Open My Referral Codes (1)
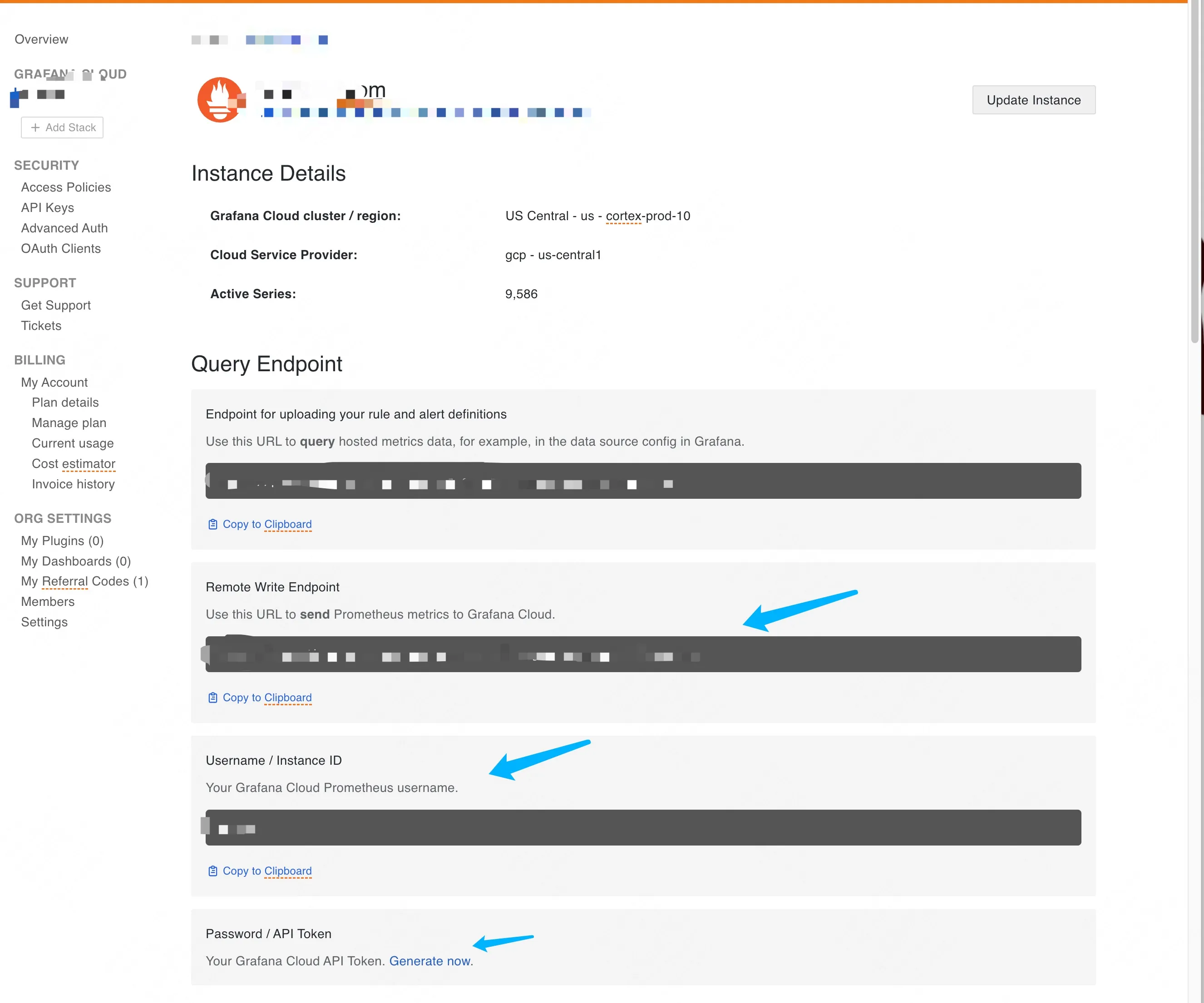The image size is (1204, 1003). [85, 581]
